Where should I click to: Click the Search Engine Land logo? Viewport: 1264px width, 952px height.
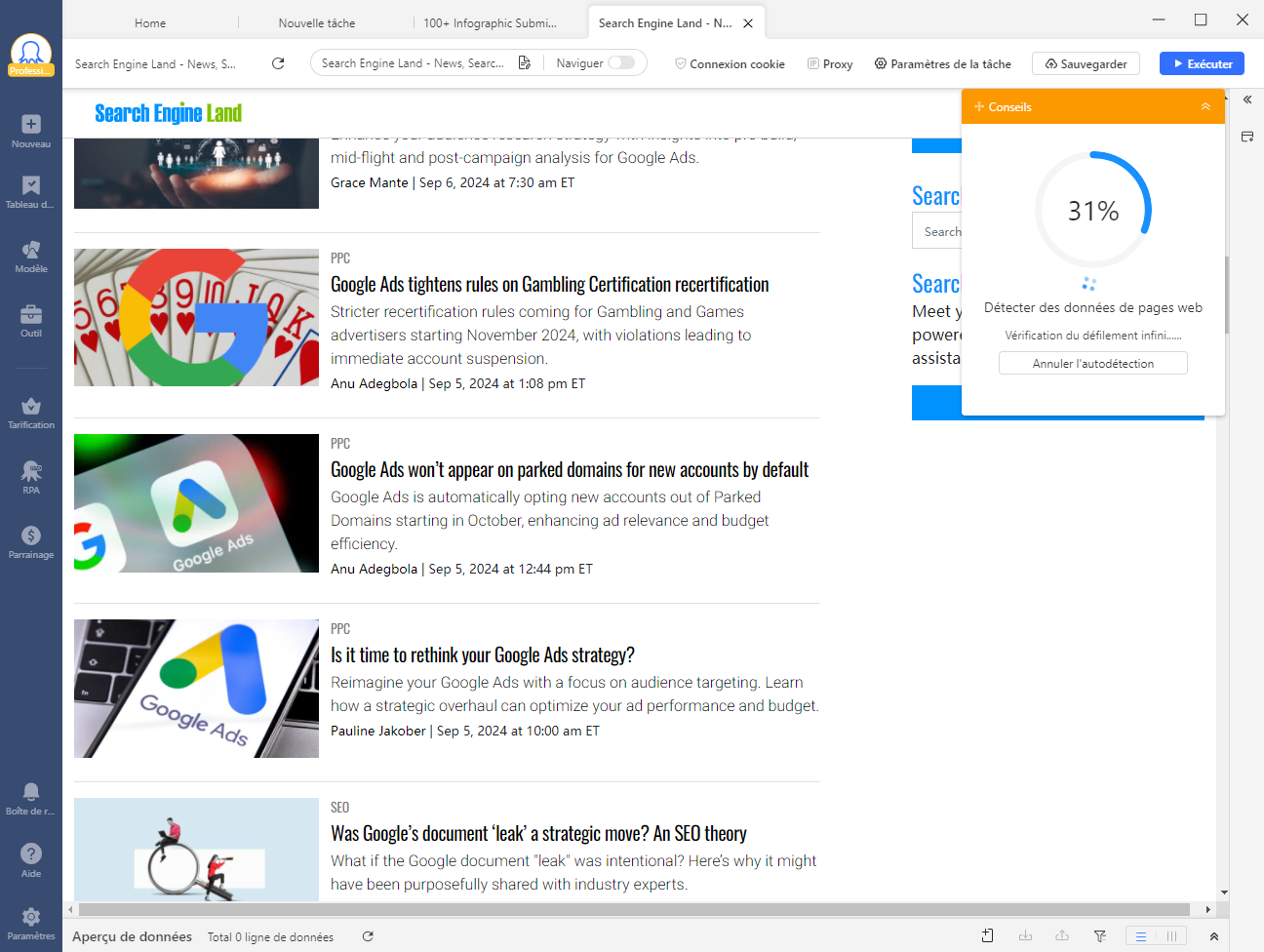[x=168, y=113]
